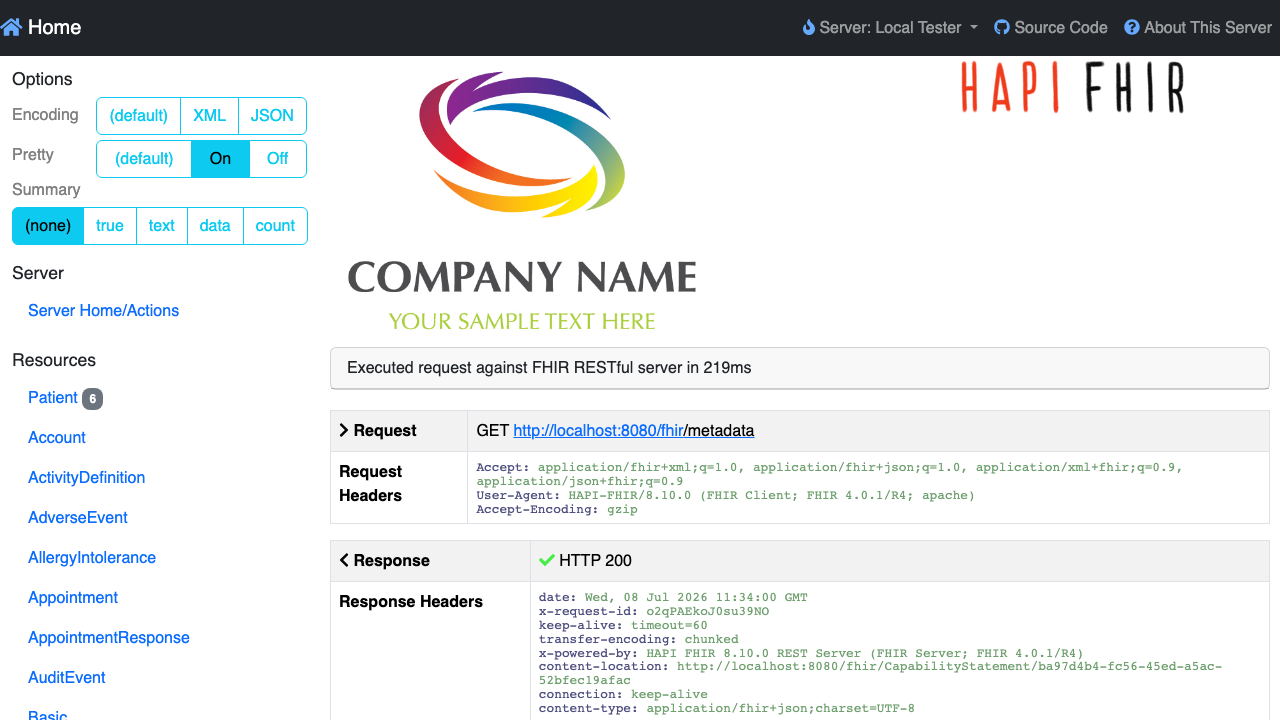The image size is (1280, 720).
Task: Open the AppointmentResponse resource
Action: pyautogui.click(x=109, y=637)
